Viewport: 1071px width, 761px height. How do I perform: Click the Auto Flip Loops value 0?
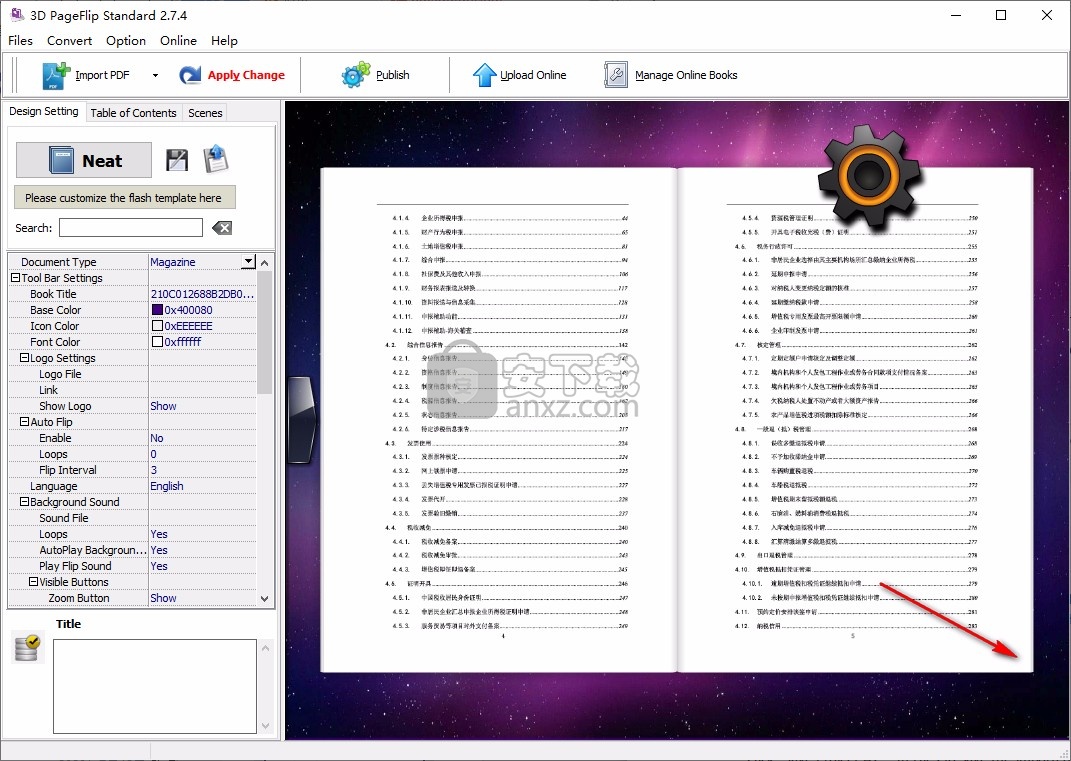[x=154, y=454]
